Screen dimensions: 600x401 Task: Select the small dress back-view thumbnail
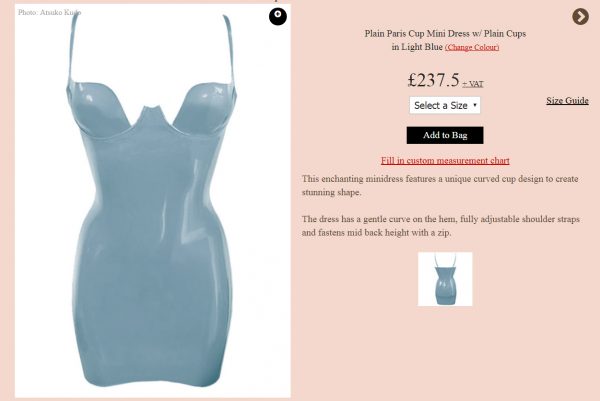[x=445, y=279]
